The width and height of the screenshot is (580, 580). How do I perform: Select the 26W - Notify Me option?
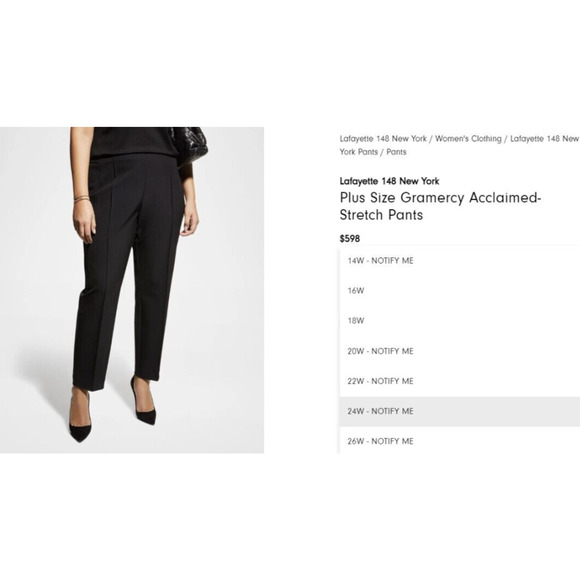(460, 441)
